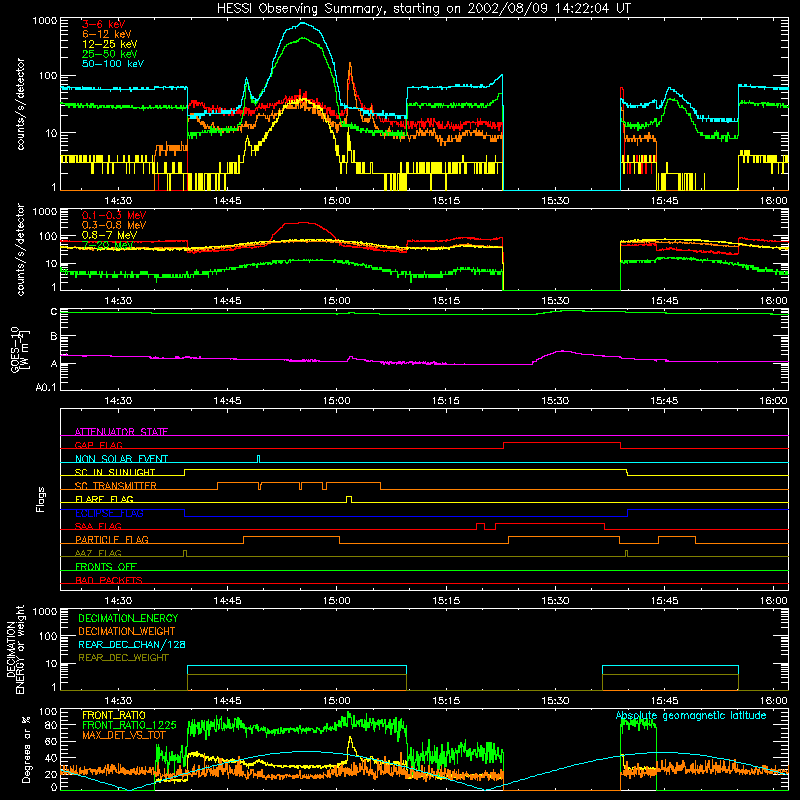Click the '0.1-0.3 MeV' legend label

point(114,215)
